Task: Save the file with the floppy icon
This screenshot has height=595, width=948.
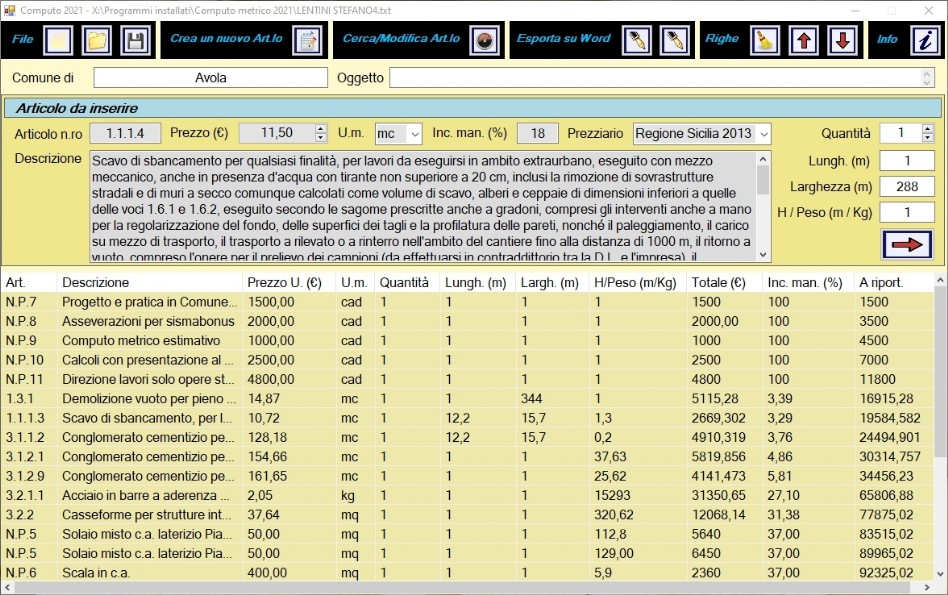Action: [135, 41]
